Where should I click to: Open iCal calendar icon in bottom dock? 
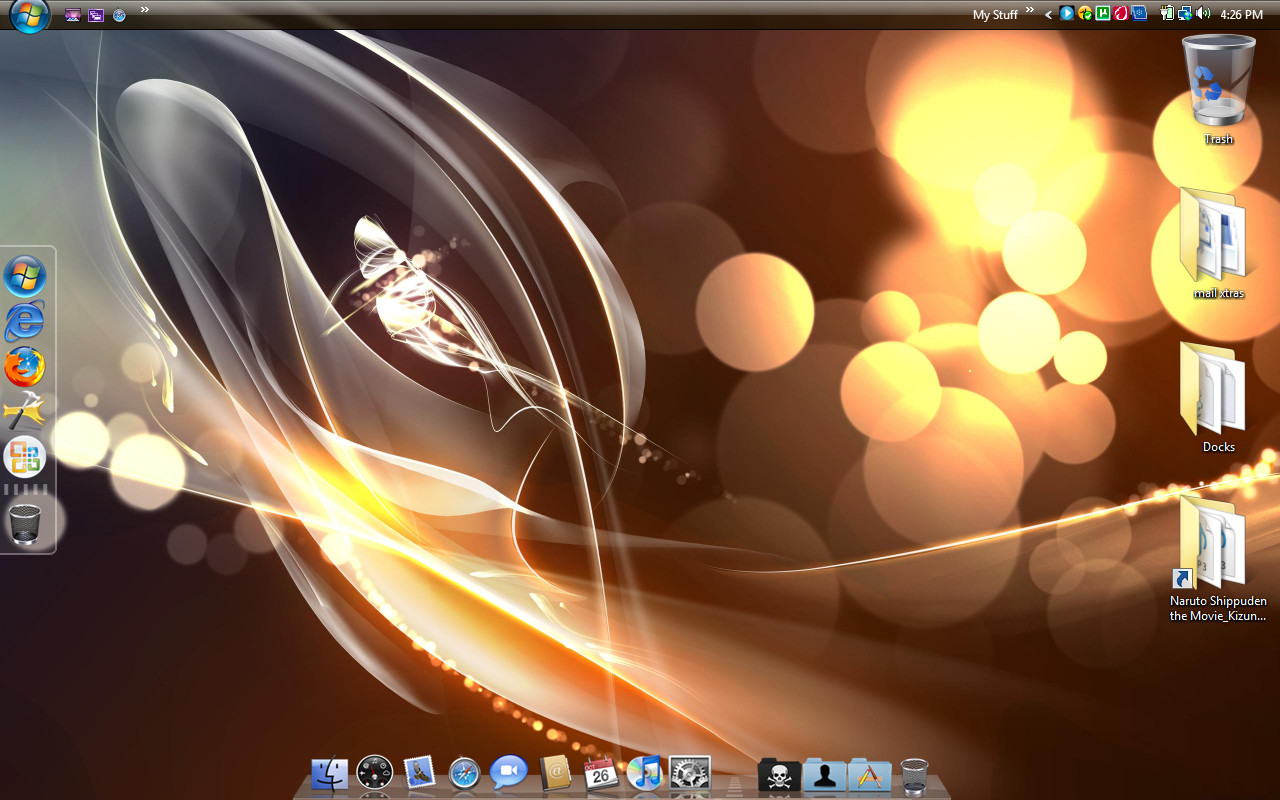[601, 773]
